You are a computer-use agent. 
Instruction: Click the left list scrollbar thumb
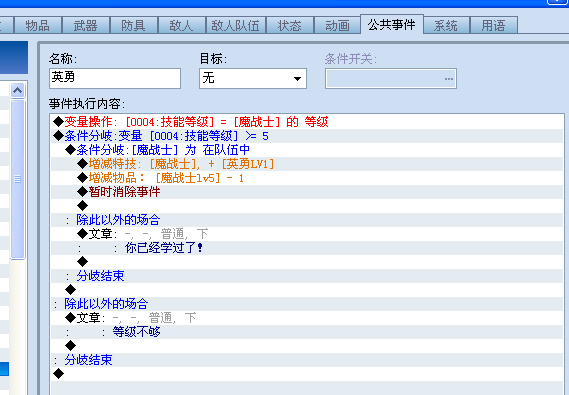tap(17, 179)
